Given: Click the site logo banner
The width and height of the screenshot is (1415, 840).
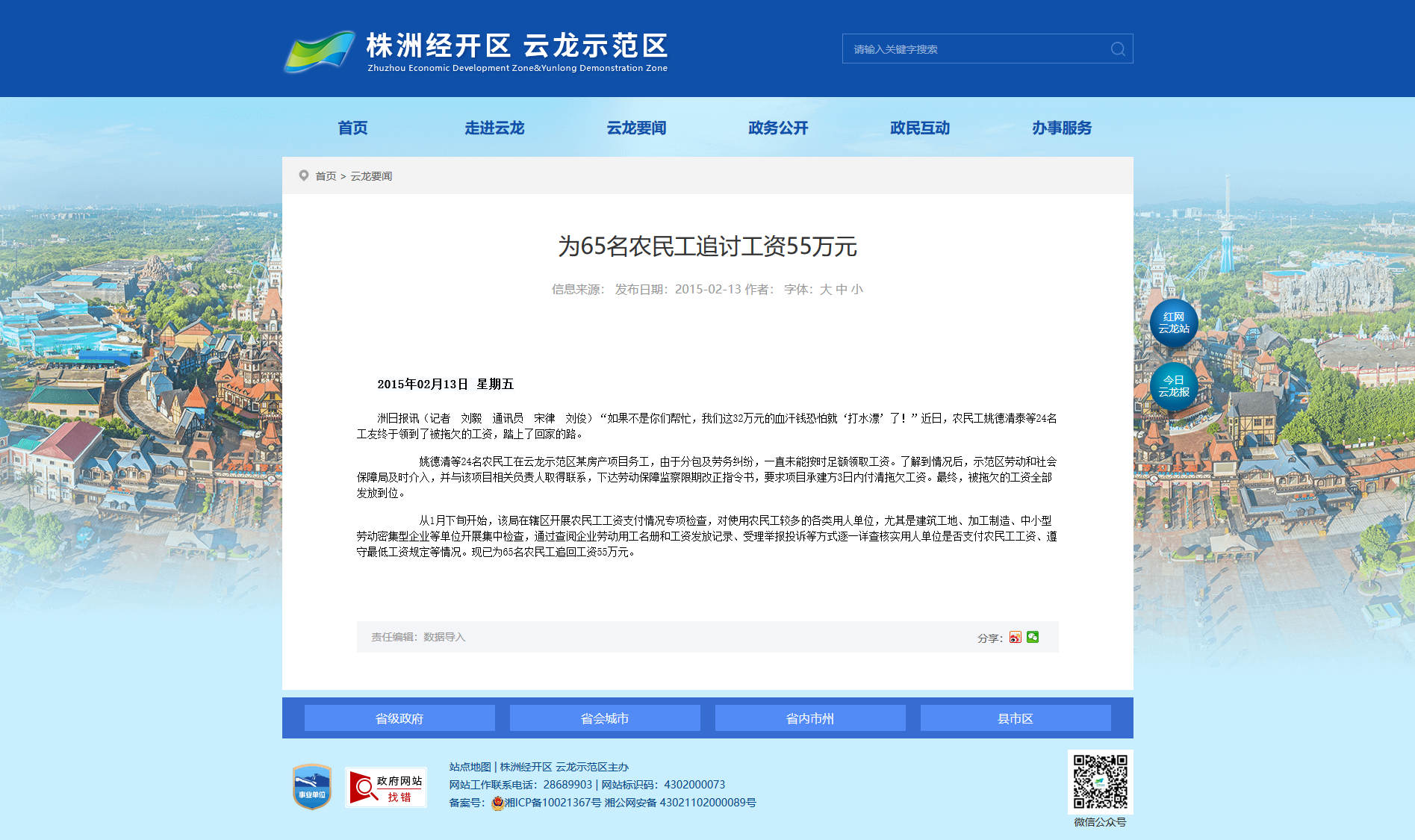Looking at the screenshot, I should tap(476, 51).
